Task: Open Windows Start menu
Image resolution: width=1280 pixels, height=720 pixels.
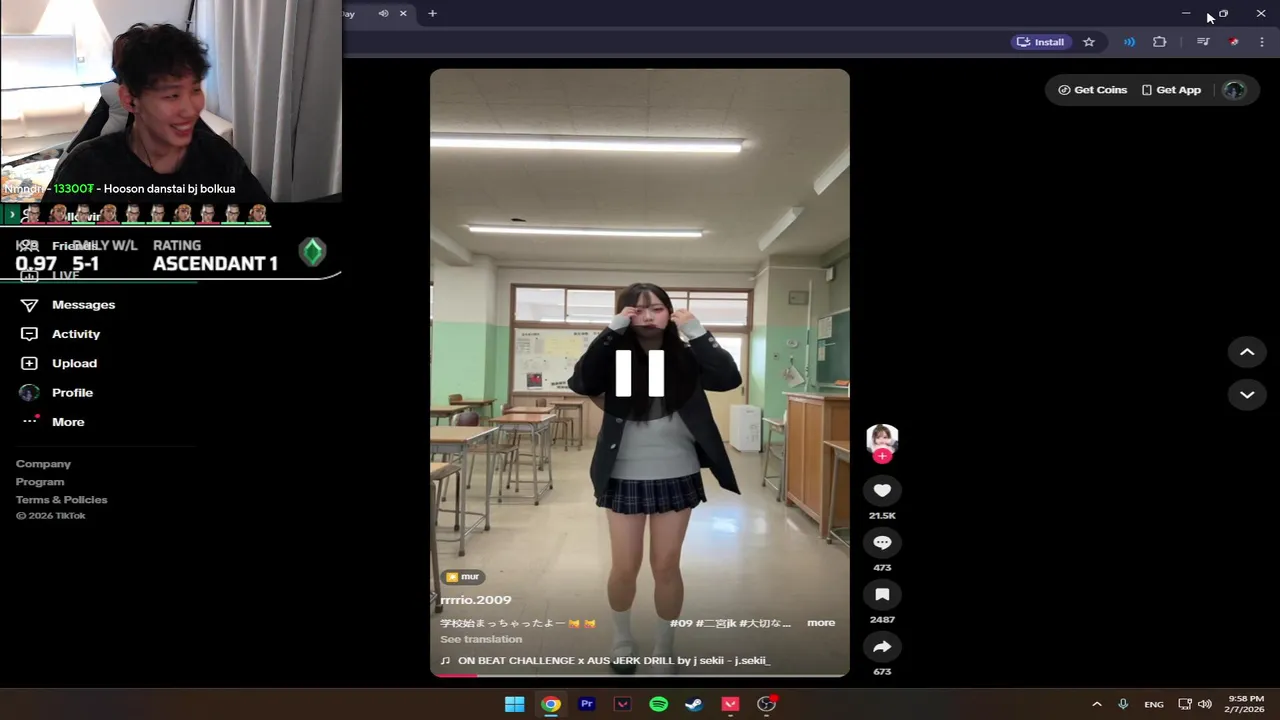Action: (x=514, y=704)
